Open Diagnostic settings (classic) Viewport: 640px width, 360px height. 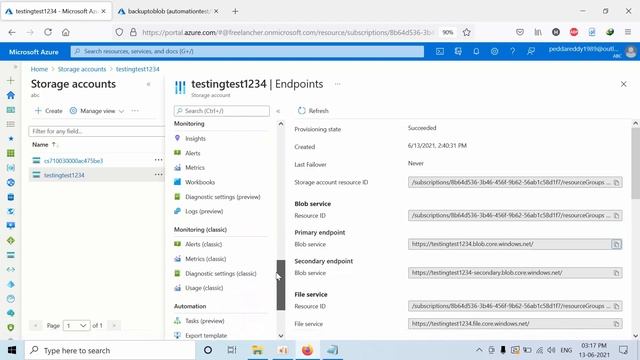coord(220,273)
